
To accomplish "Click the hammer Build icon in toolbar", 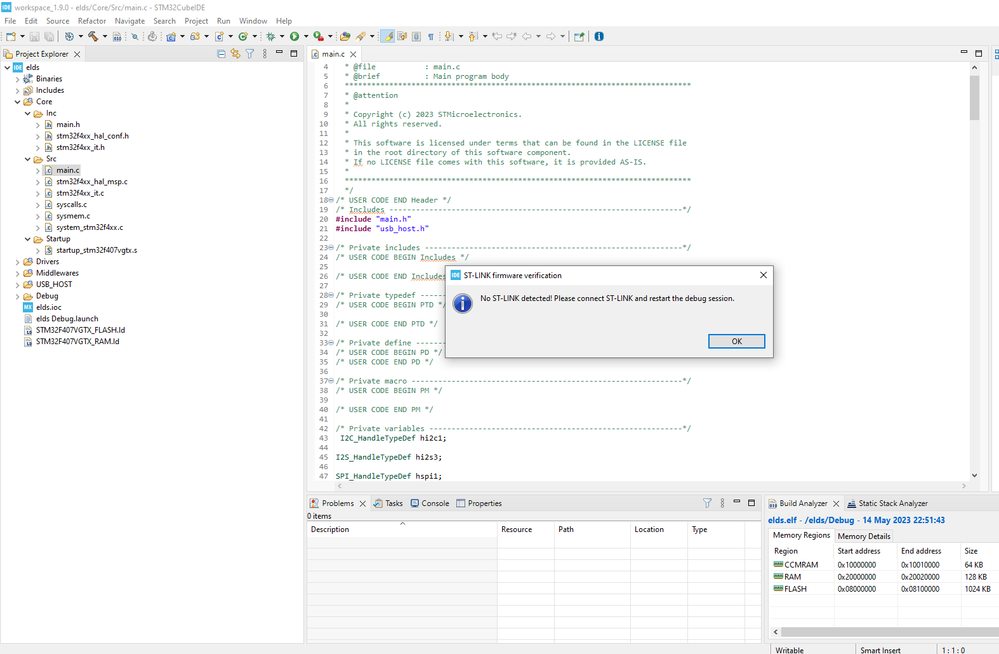I will (94, 37).
